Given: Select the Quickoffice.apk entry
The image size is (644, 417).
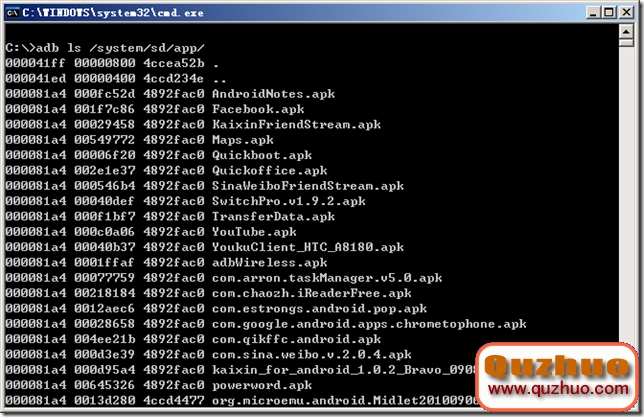Looking at the screenshot, I should tap(270, 170).
